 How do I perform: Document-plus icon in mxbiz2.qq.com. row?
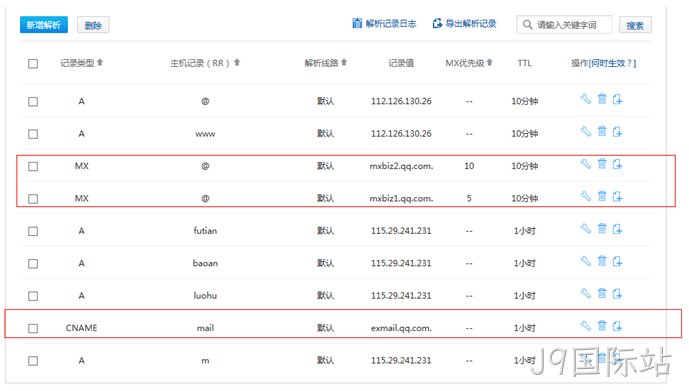click(617, 164)
